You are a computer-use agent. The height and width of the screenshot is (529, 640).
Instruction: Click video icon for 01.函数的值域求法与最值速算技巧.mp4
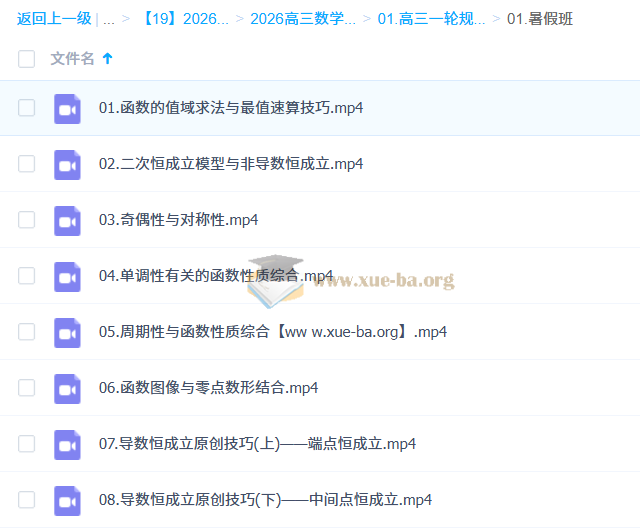(67, 108)
